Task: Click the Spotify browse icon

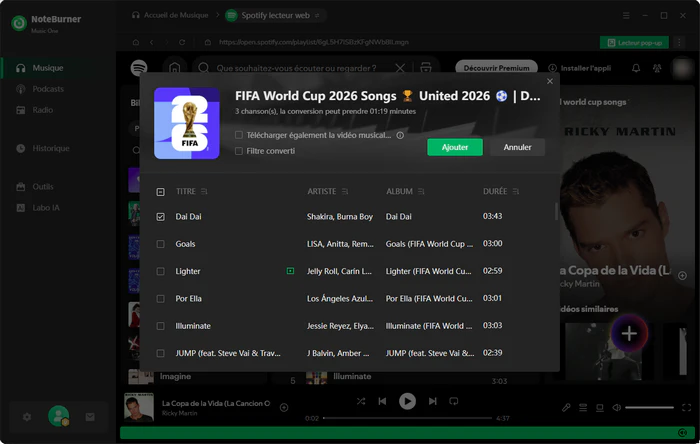Action: click(426, 68)
